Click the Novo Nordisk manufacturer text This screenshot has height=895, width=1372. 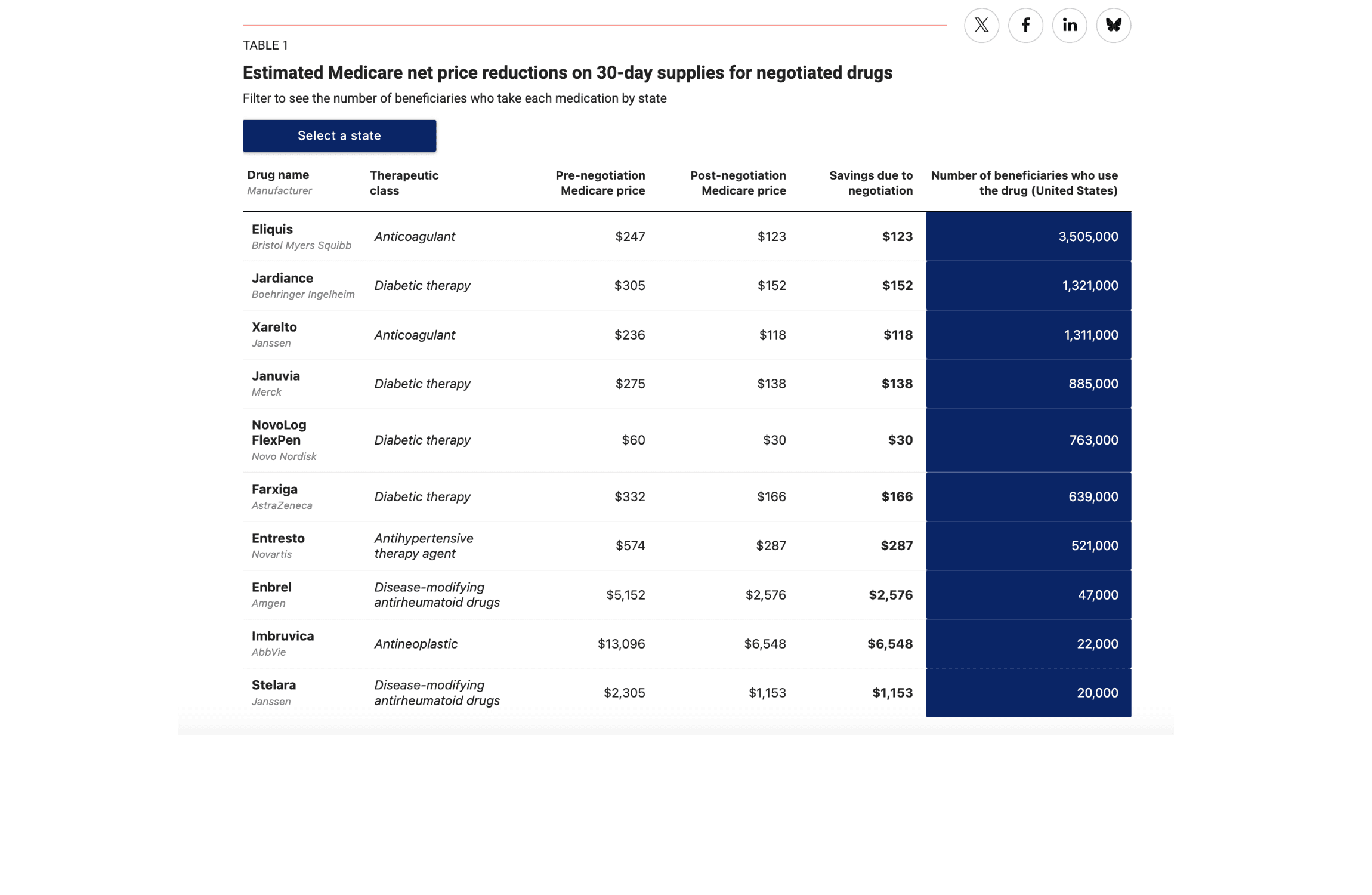[x=284, y=456]
